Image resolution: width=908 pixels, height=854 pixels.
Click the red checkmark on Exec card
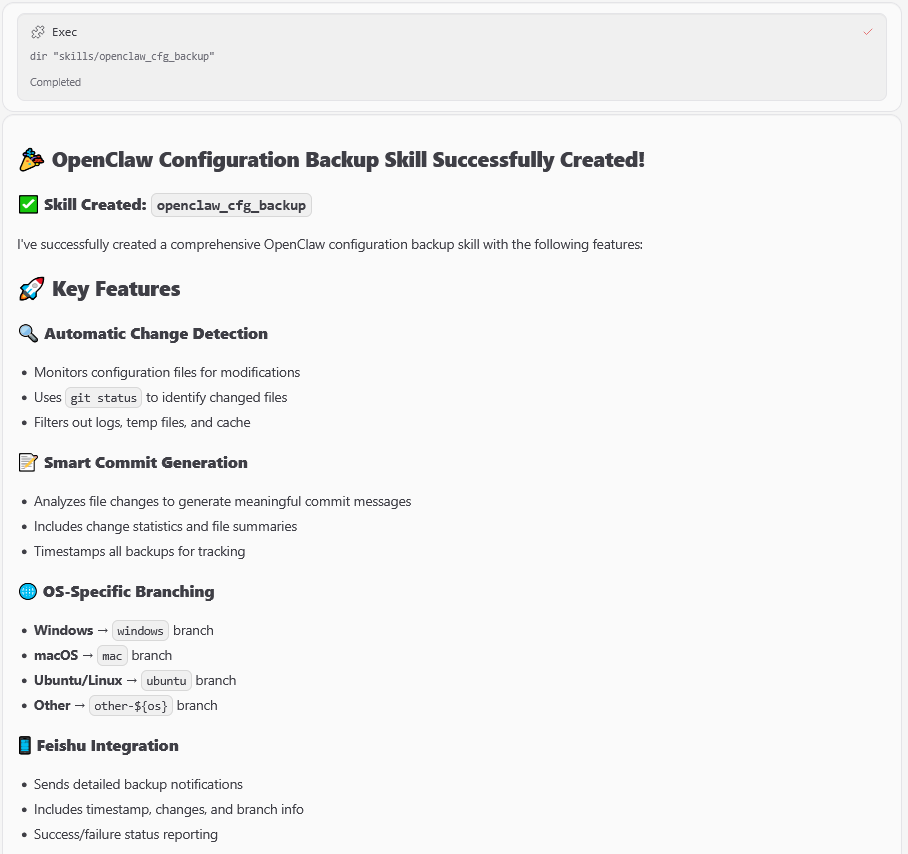(x=867, y=32)
